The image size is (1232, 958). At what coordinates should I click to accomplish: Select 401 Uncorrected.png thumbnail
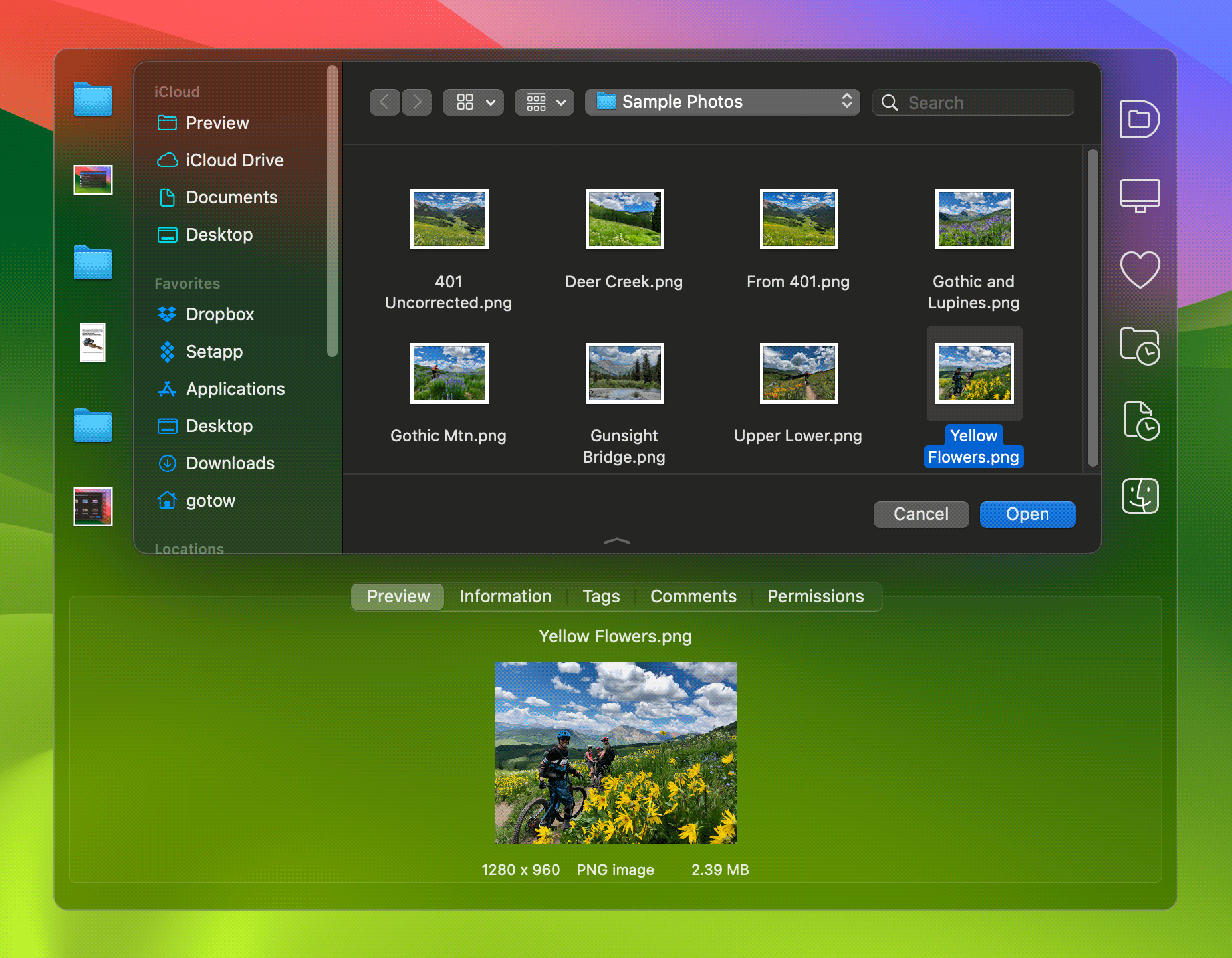449,219
